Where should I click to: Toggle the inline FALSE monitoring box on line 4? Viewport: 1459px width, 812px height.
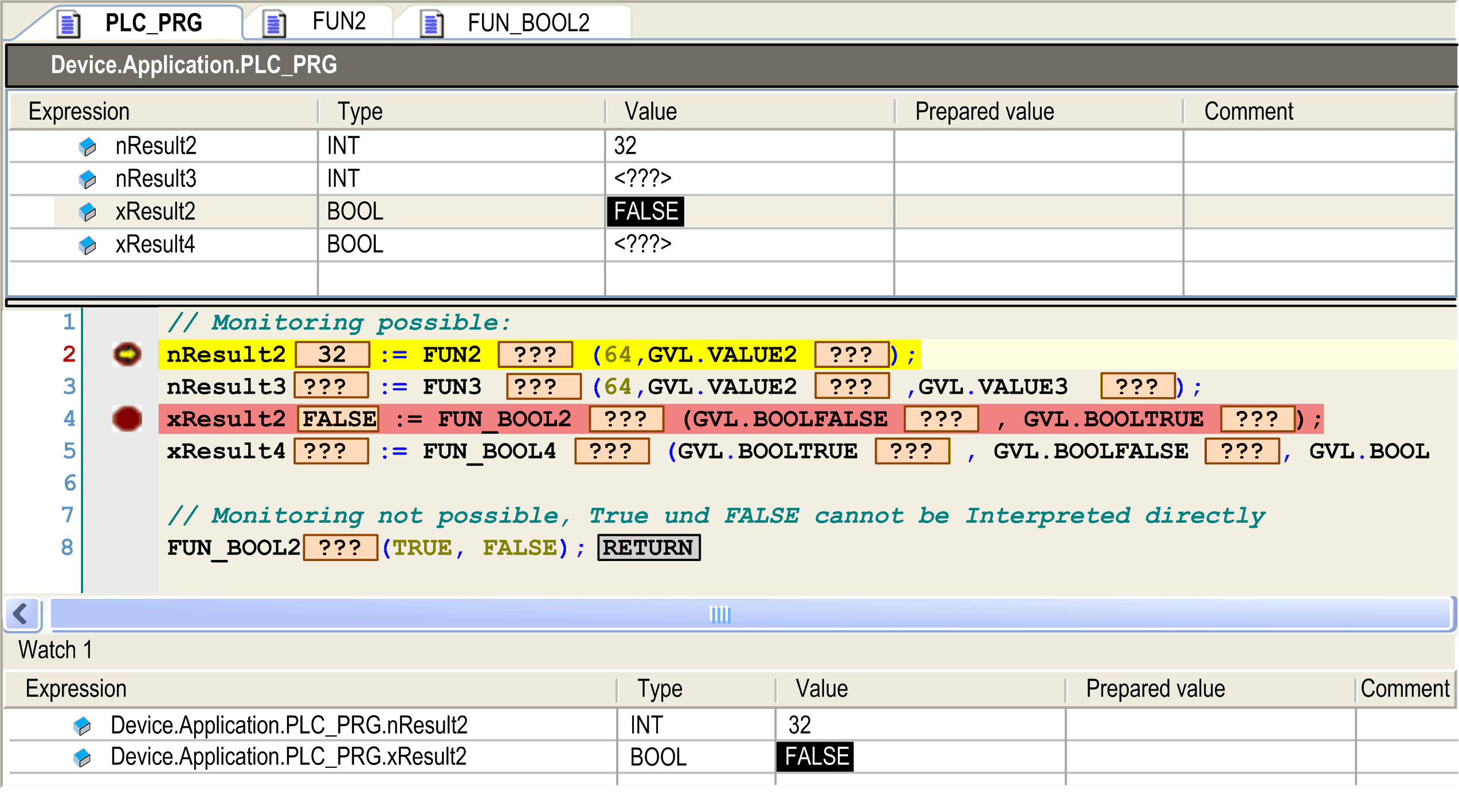(x=337, y=418)
